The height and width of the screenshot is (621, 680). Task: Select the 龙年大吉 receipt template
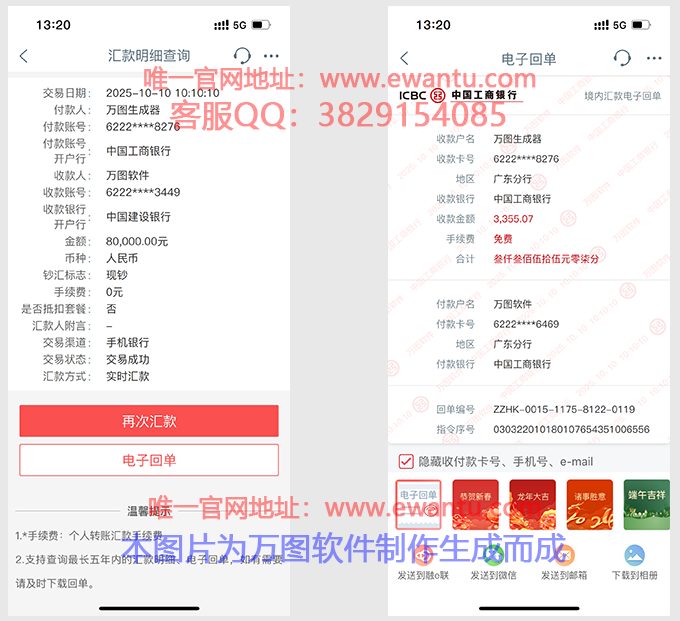click(x=533, y=505)
